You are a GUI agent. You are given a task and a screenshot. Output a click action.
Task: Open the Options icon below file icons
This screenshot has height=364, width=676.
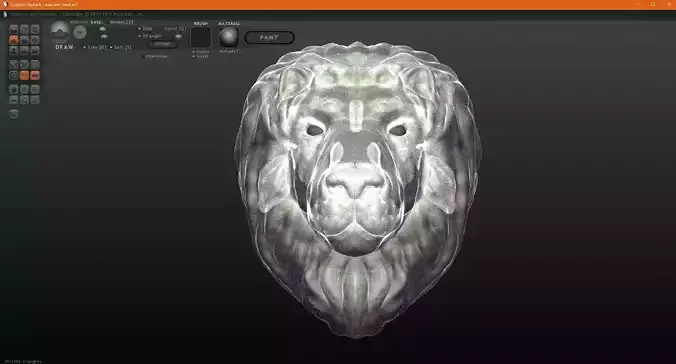tap(13, 114)
